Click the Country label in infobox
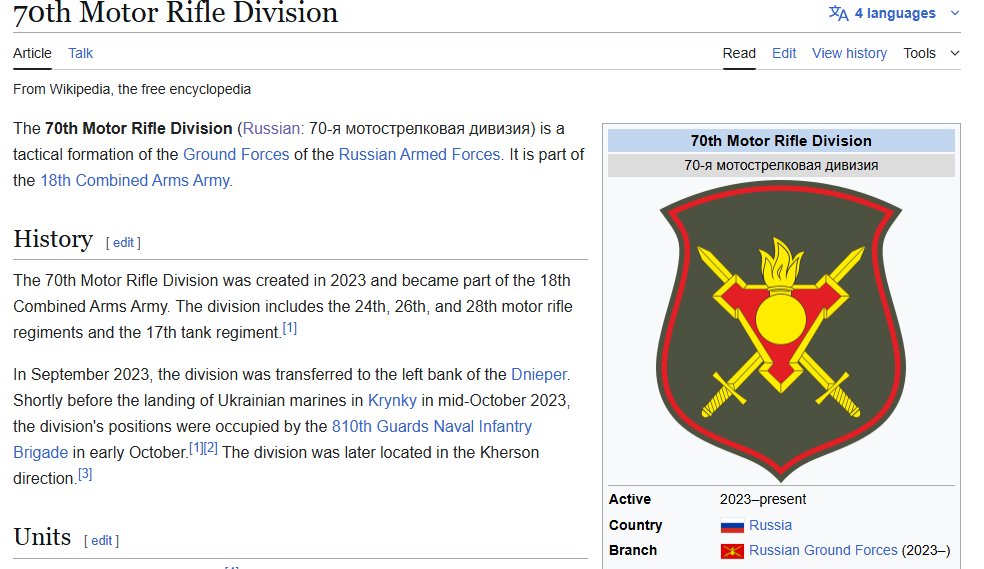The width and height of the screenshot is (984, 569). (635, 525)
